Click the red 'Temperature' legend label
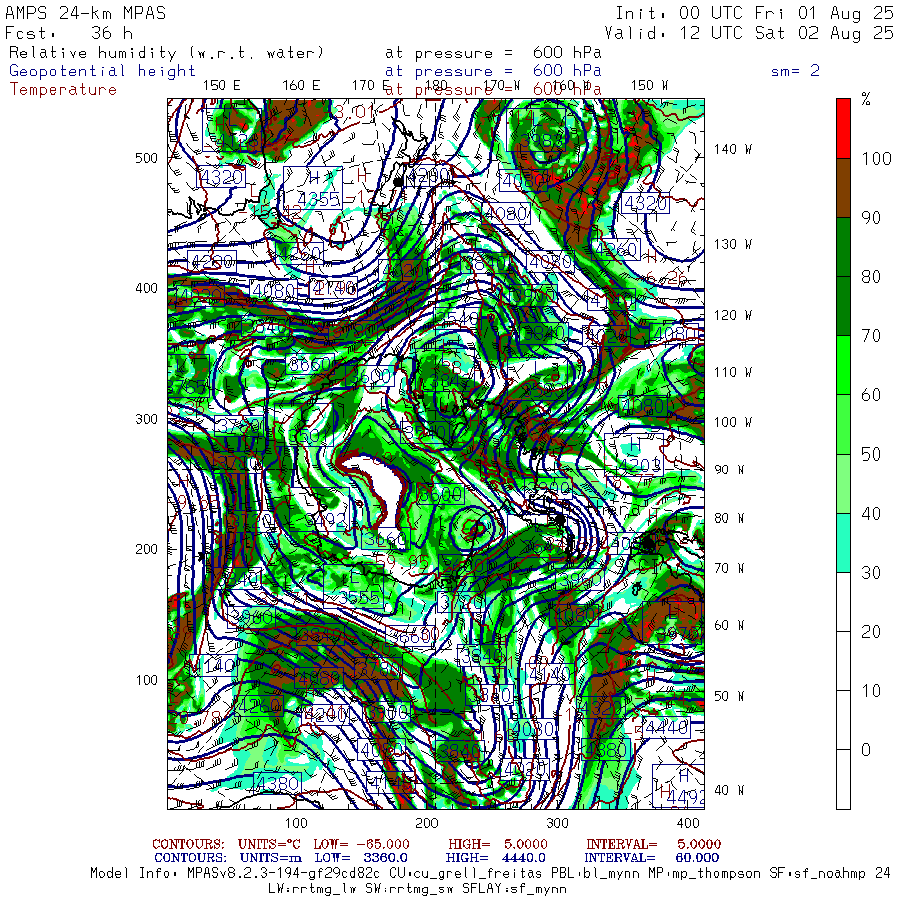 (63, 90)
